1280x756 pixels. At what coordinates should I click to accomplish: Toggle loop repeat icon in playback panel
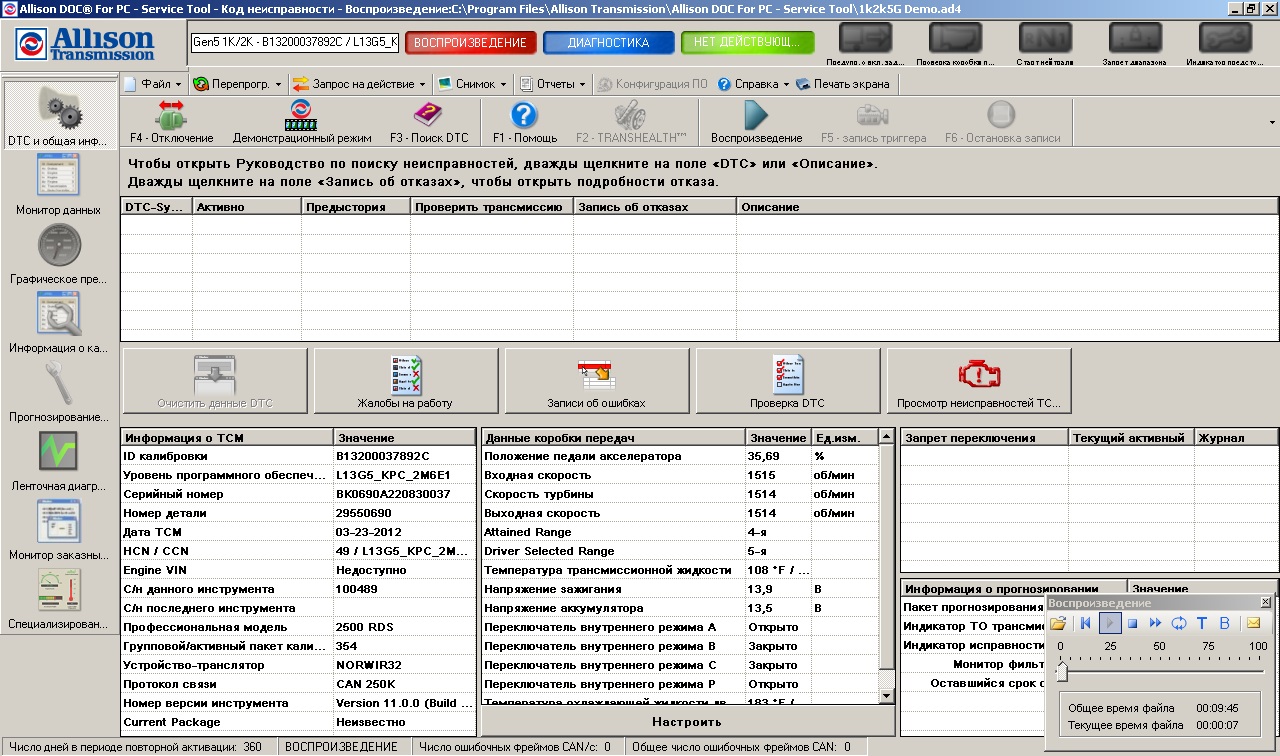click(x=1179, y=623)
